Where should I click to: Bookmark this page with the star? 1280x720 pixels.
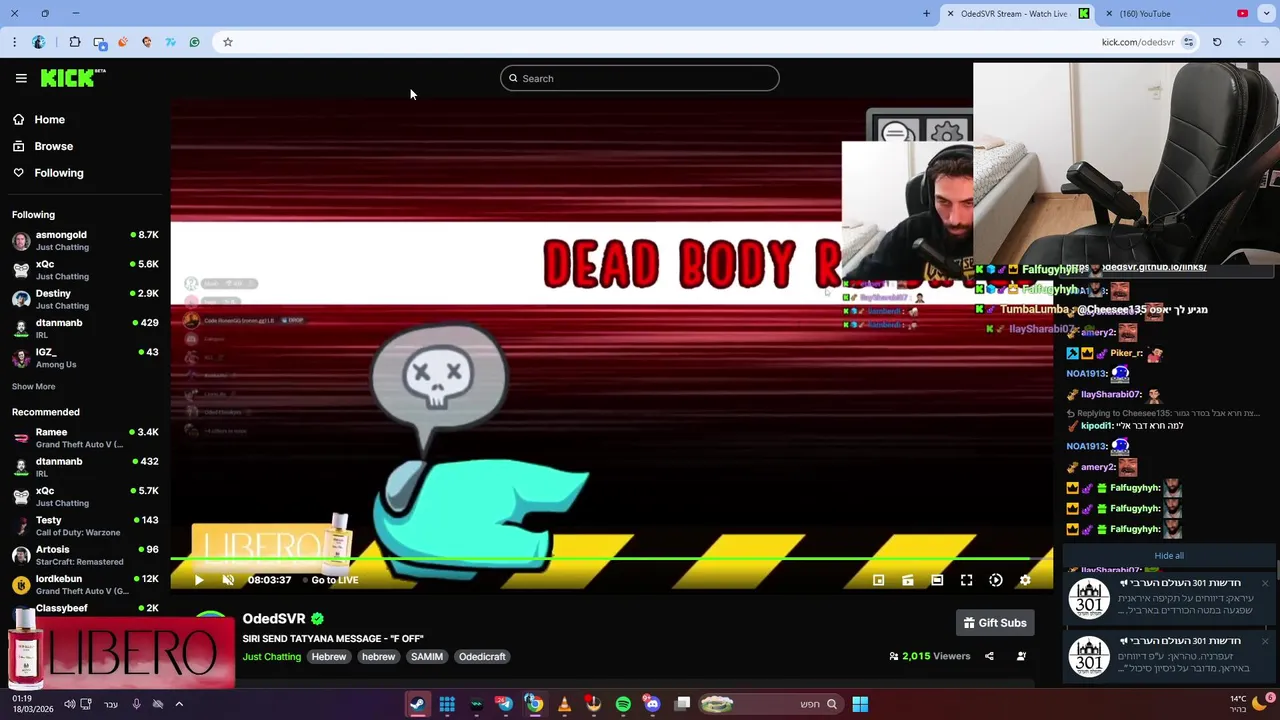228,42
